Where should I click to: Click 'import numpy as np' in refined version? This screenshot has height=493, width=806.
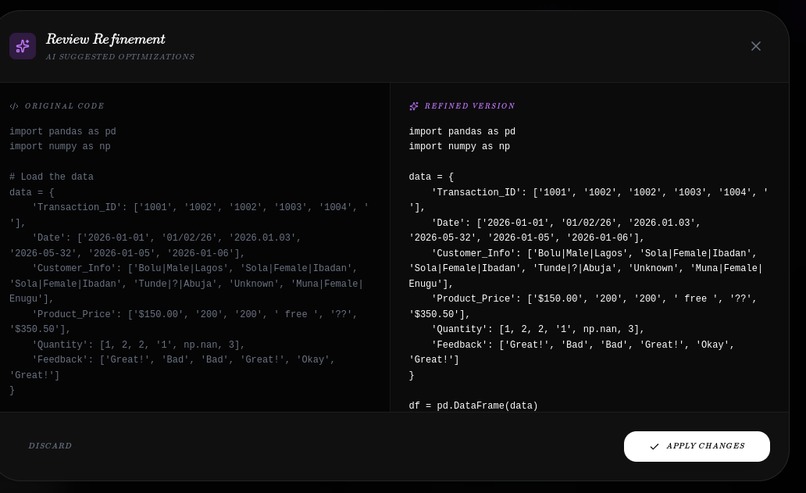[x=460, y=147]
